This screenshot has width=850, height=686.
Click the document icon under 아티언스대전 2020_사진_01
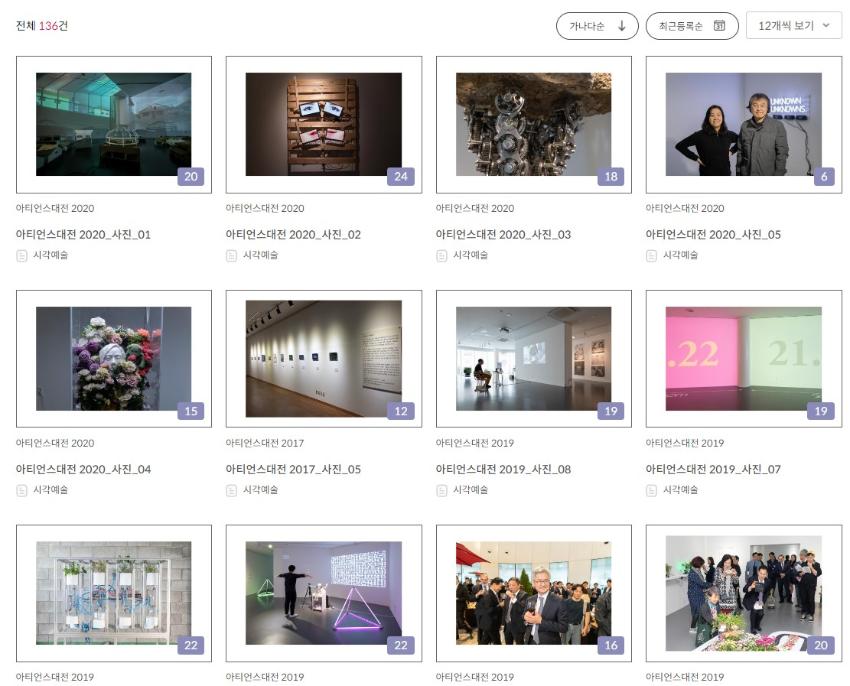[22, 256]
